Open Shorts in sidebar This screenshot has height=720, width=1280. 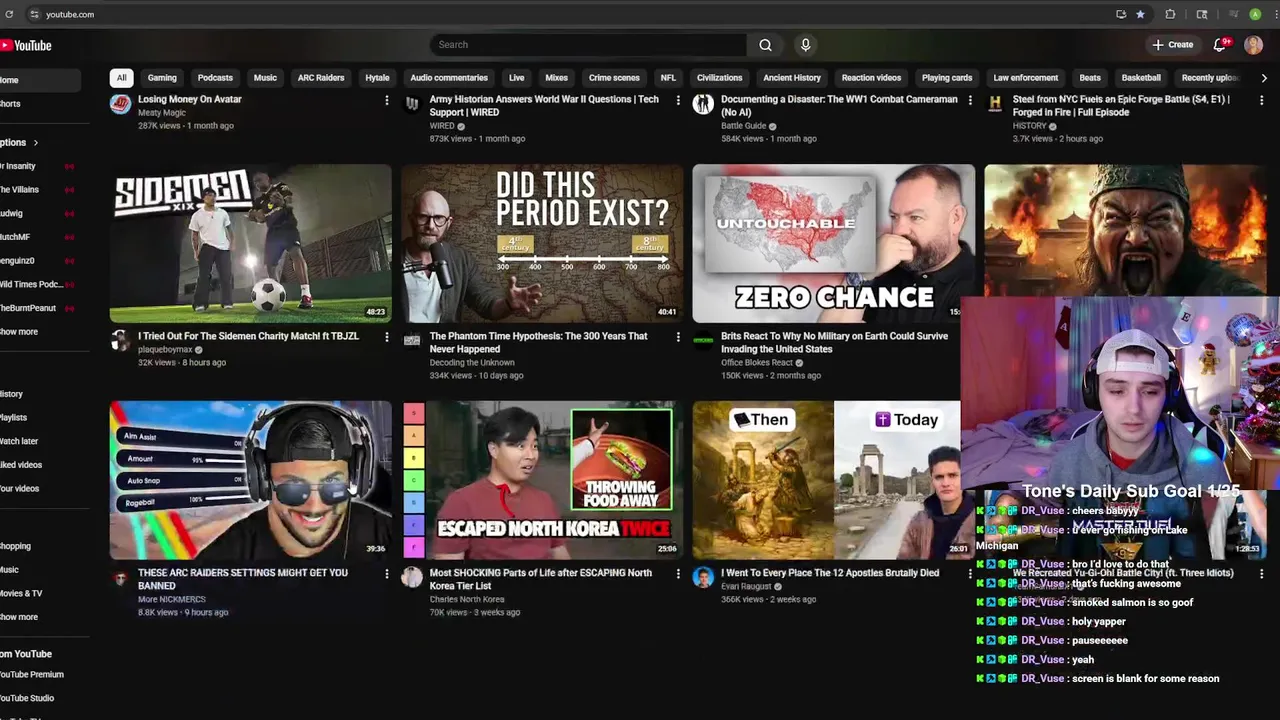click(x=10, y=104)
